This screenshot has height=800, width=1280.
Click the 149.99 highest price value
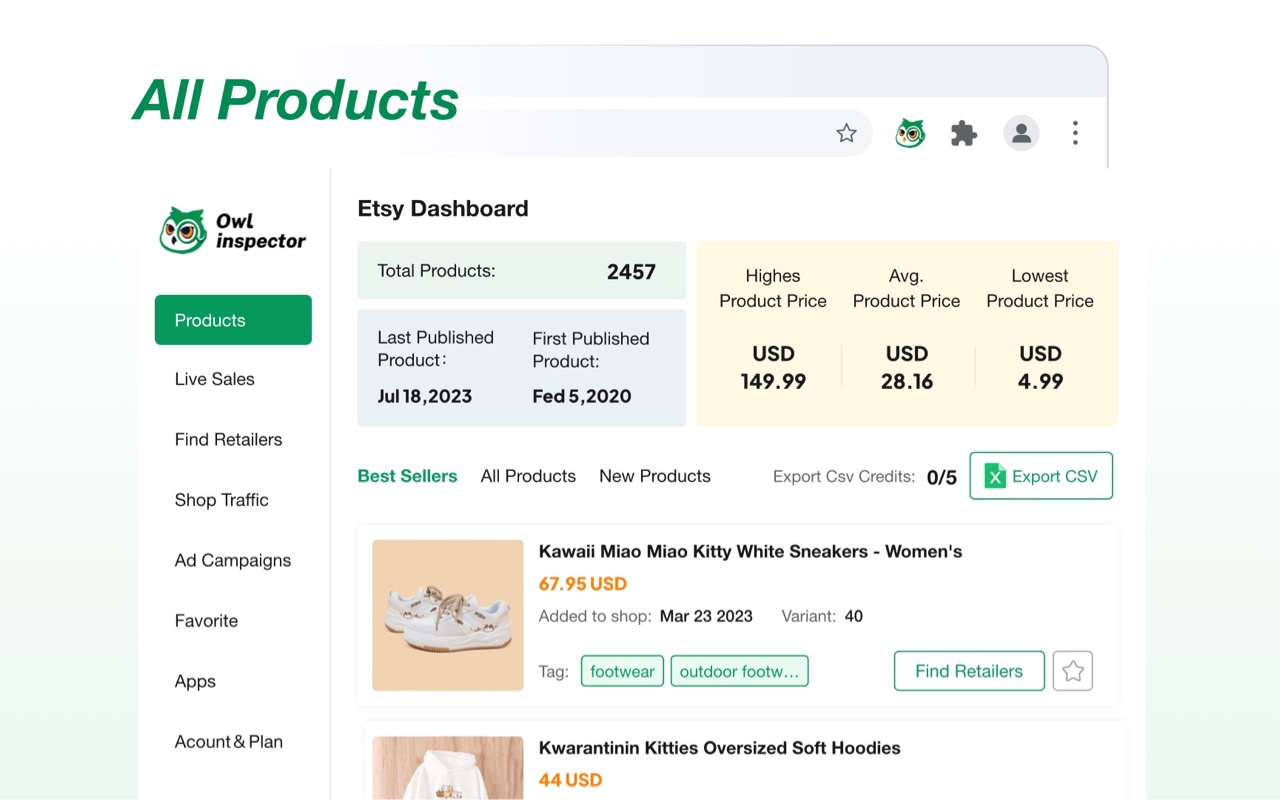point(773,381)
